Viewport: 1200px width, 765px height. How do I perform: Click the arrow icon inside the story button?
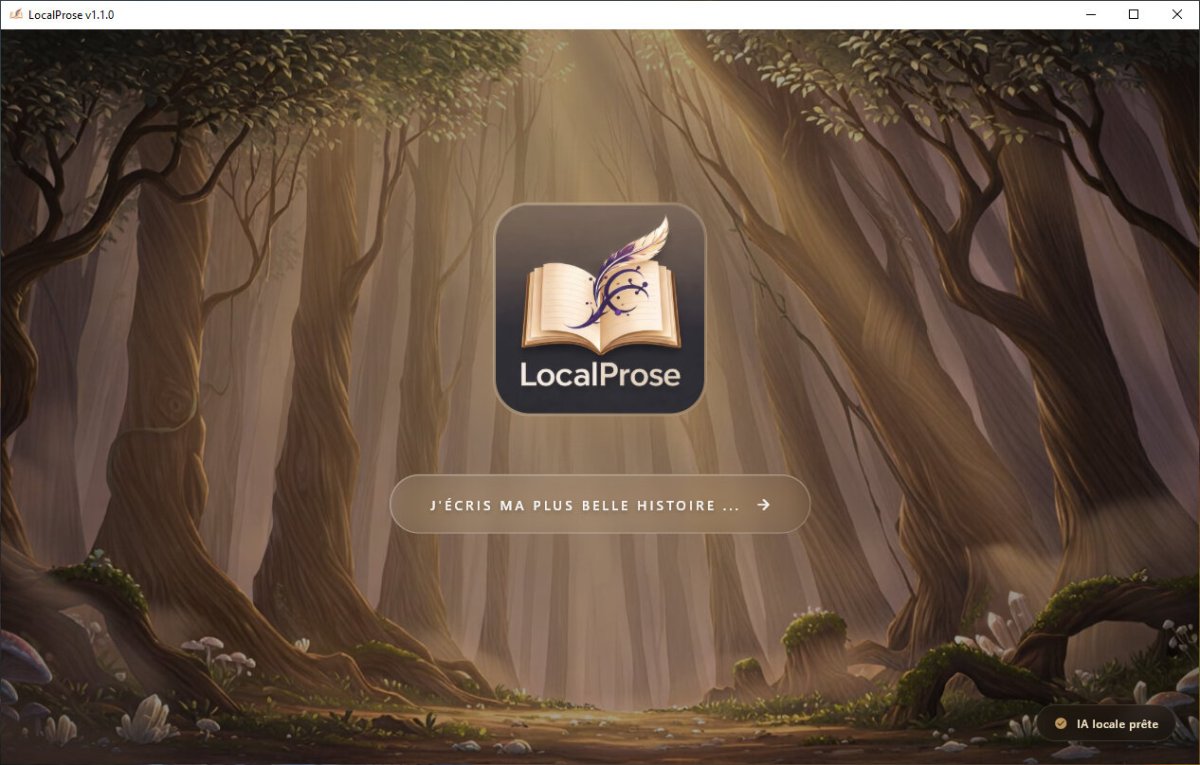pyautogui.click(x=764, y=505)
